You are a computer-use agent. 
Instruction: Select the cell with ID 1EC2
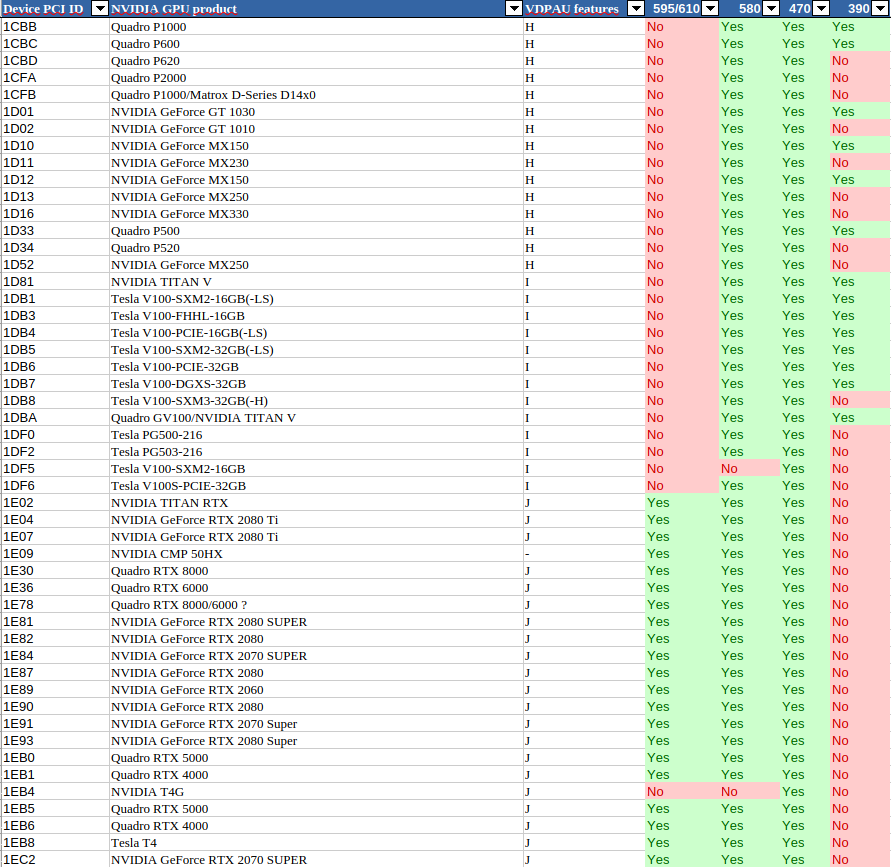tap(55, 860)
